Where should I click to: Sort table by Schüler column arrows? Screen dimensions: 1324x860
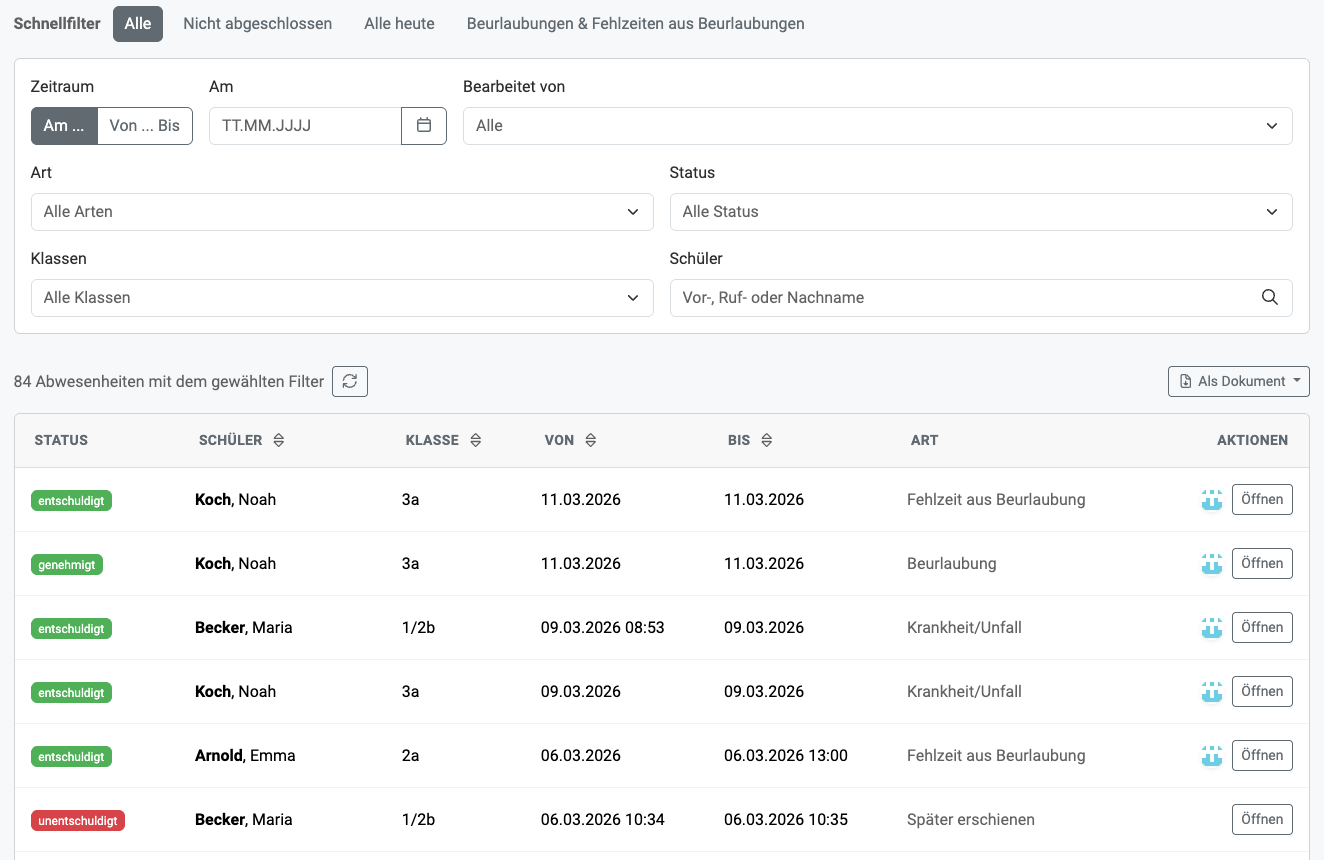point(279,440)
